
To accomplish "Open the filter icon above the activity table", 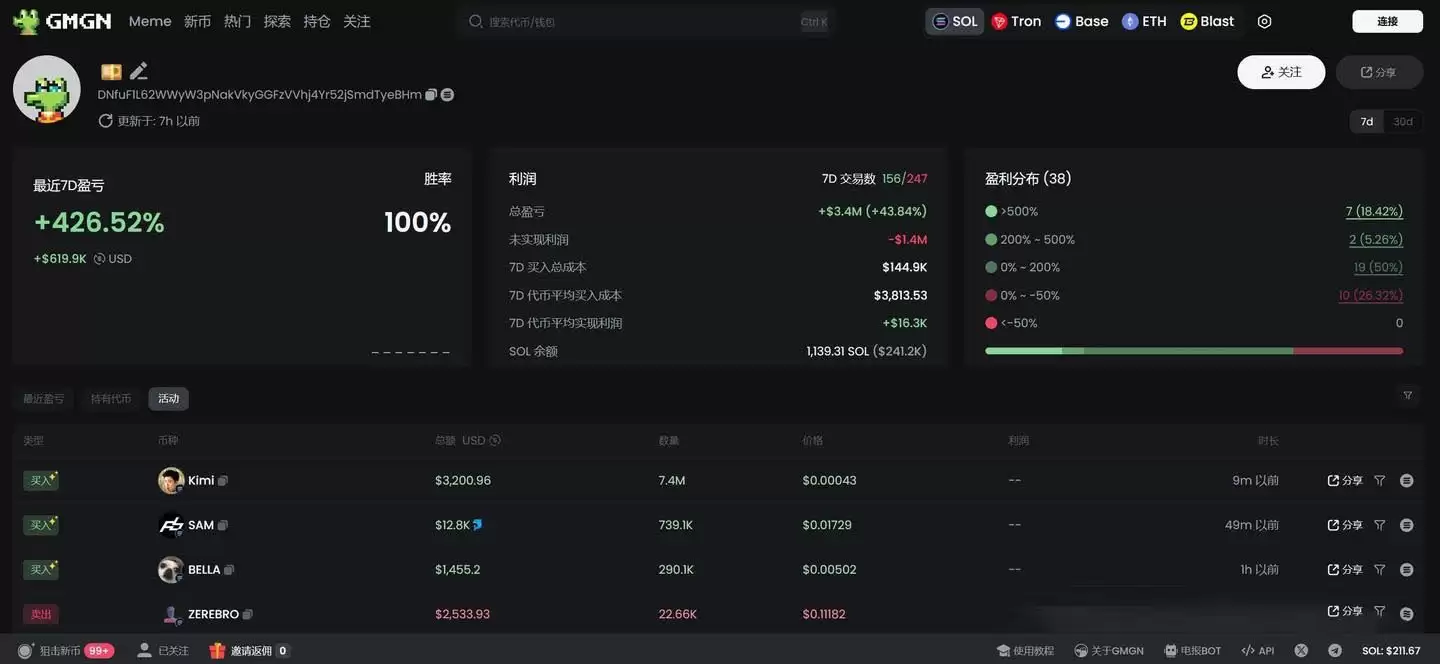I will [x=1407, y=394].
